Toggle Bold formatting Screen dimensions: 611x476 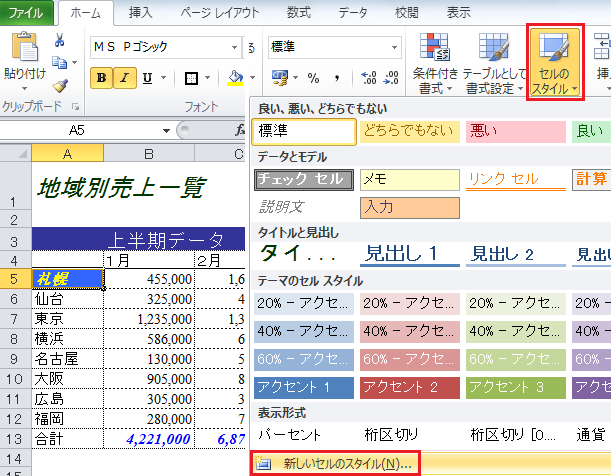(102, 78)
